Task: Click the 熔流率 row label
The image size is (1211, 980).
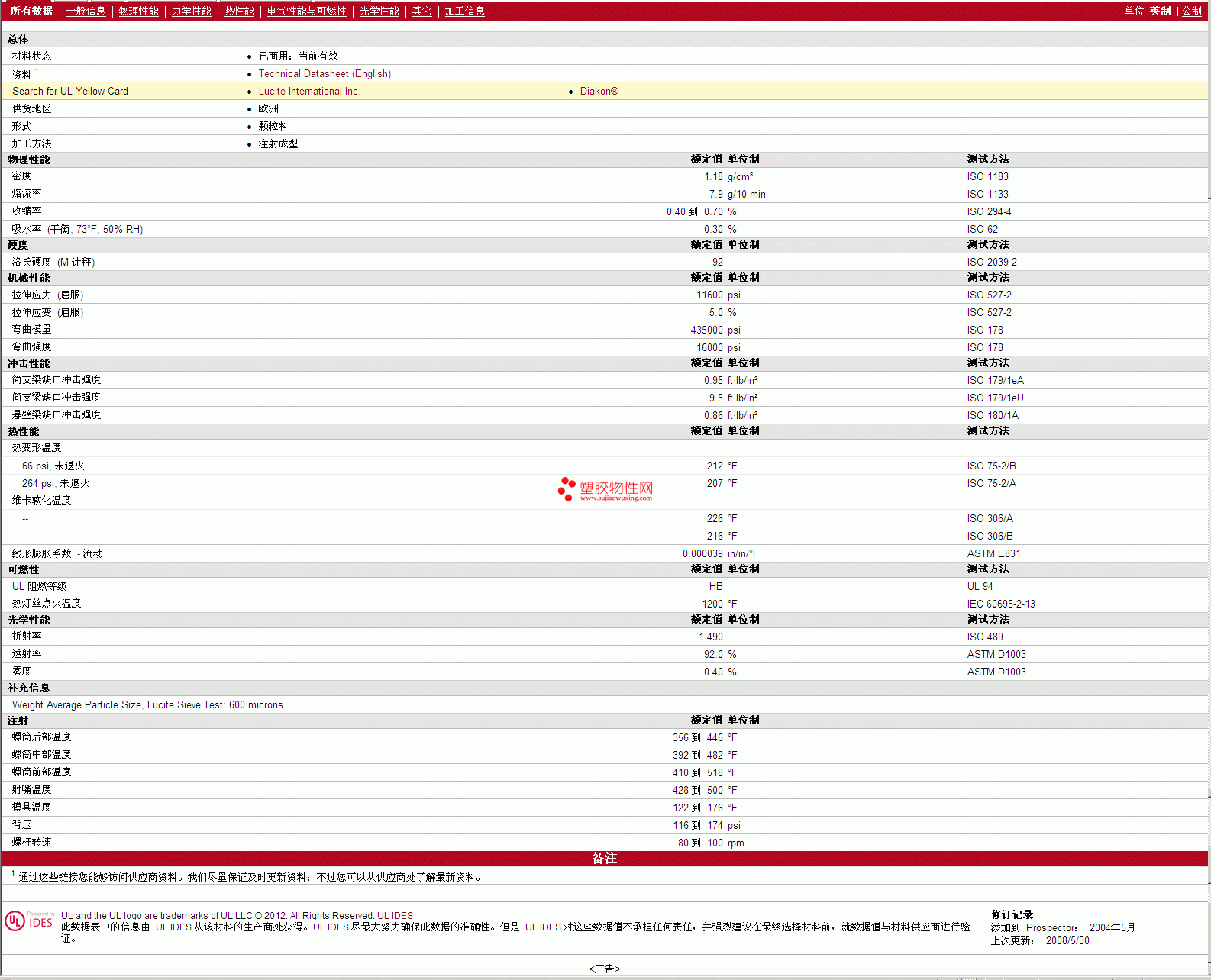Action: pos(27,194)
